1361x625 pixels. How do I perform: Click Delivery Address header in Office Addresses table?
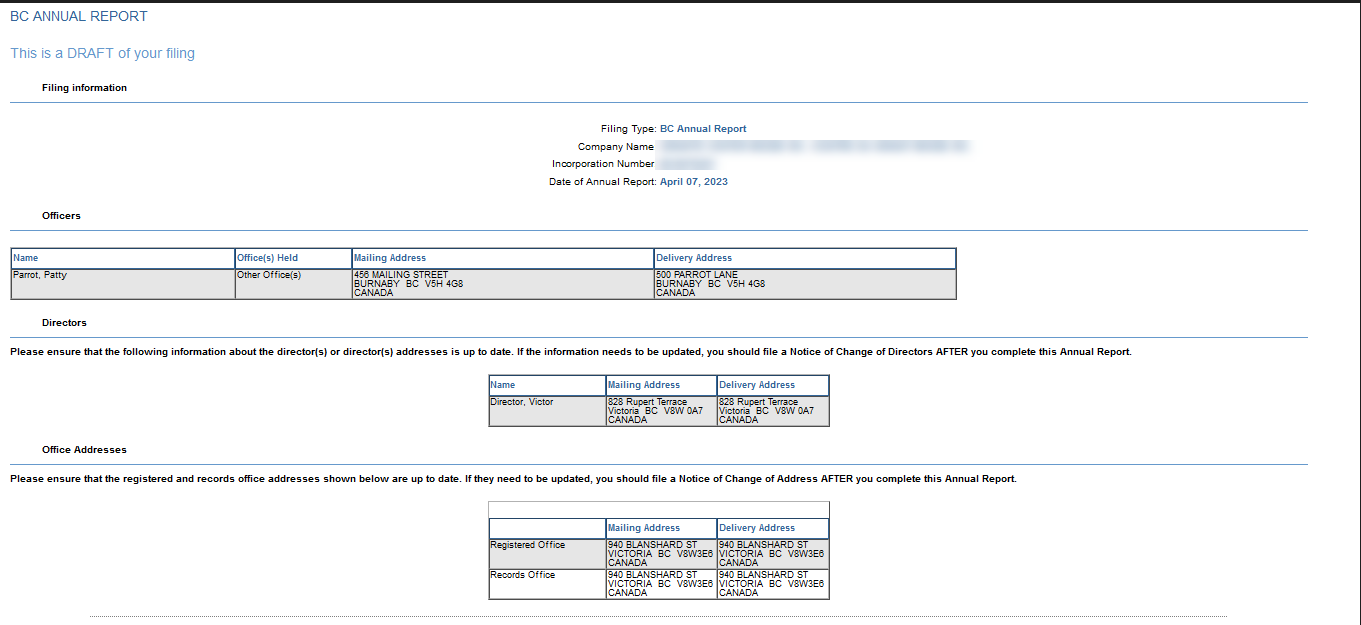tap(757, 528)
